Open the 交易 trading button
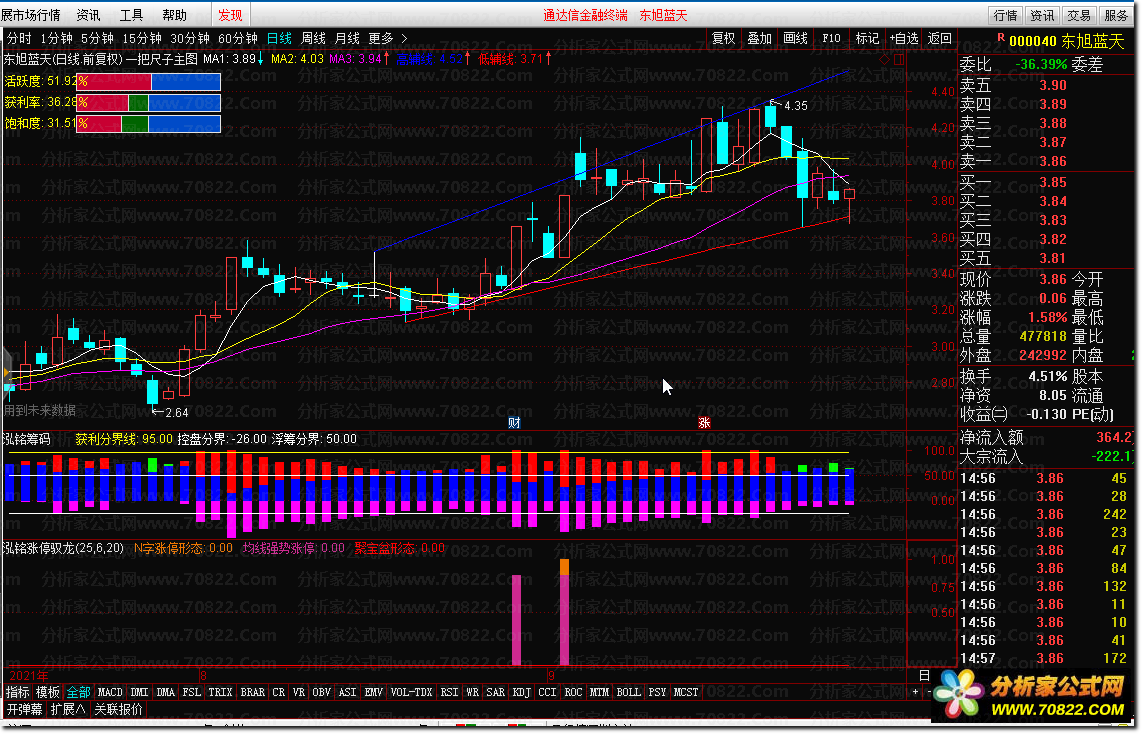The width and height of the screenshot is (1143, 734). point(1079,15)
